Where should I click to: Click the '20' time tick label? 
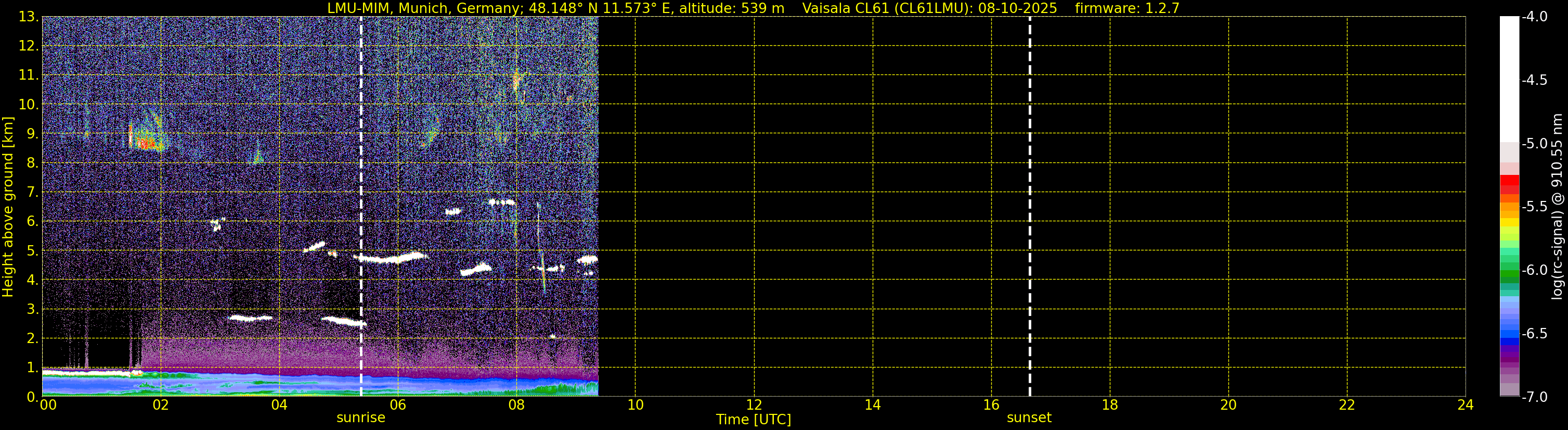pos(1228,405)
